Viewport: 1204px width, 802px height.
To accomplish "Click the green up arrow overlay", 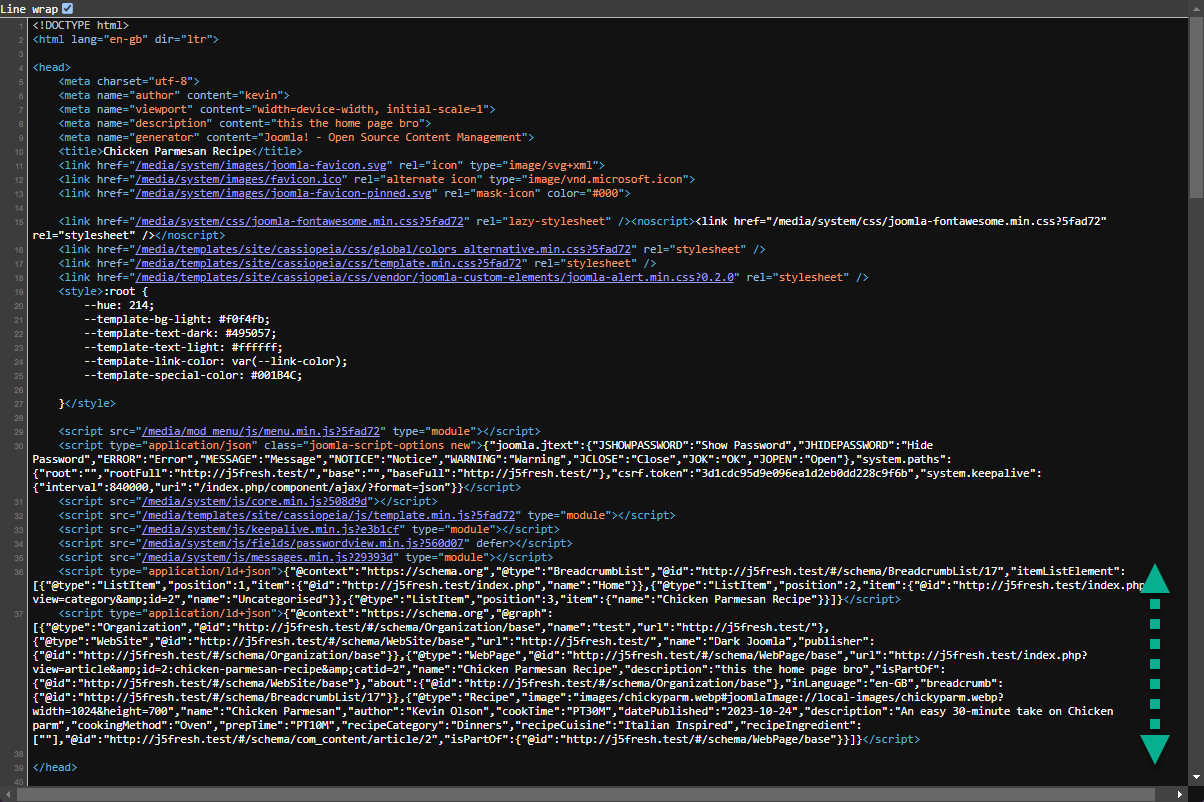I will pos(1155,579).
